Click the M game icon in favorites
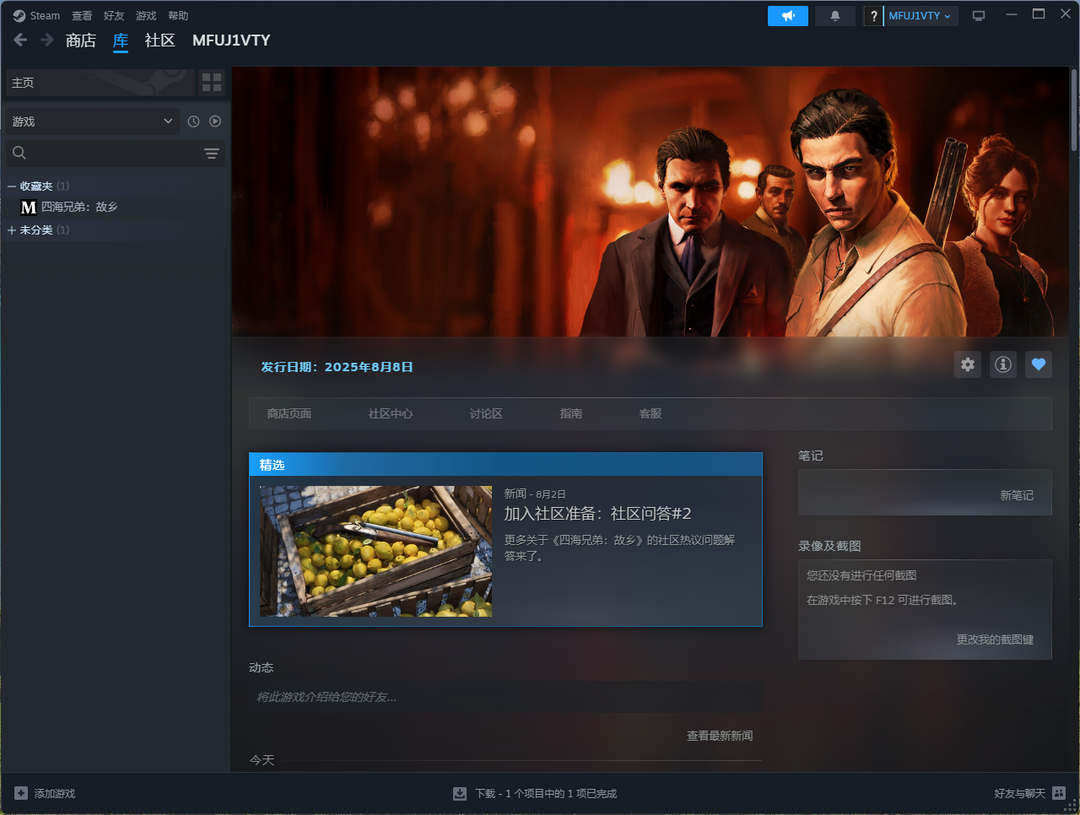The image size is (1080, 815). coord(28,207)
